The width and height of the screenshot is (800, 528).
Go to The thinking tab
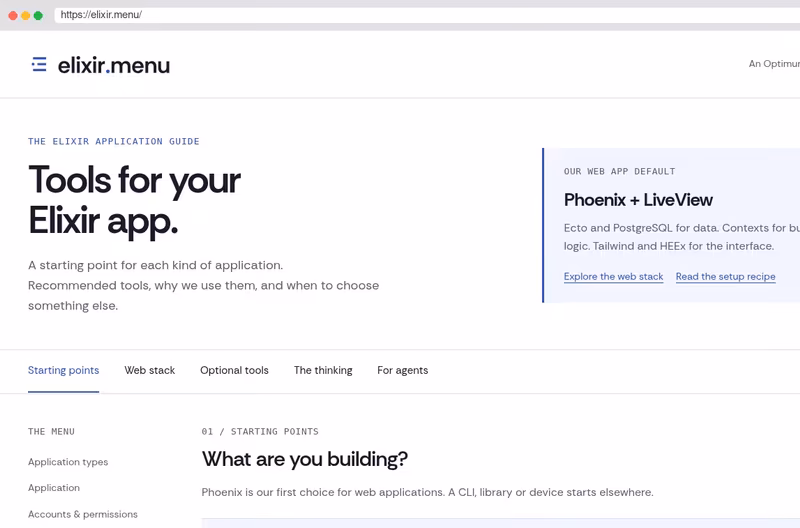point(323,370)
